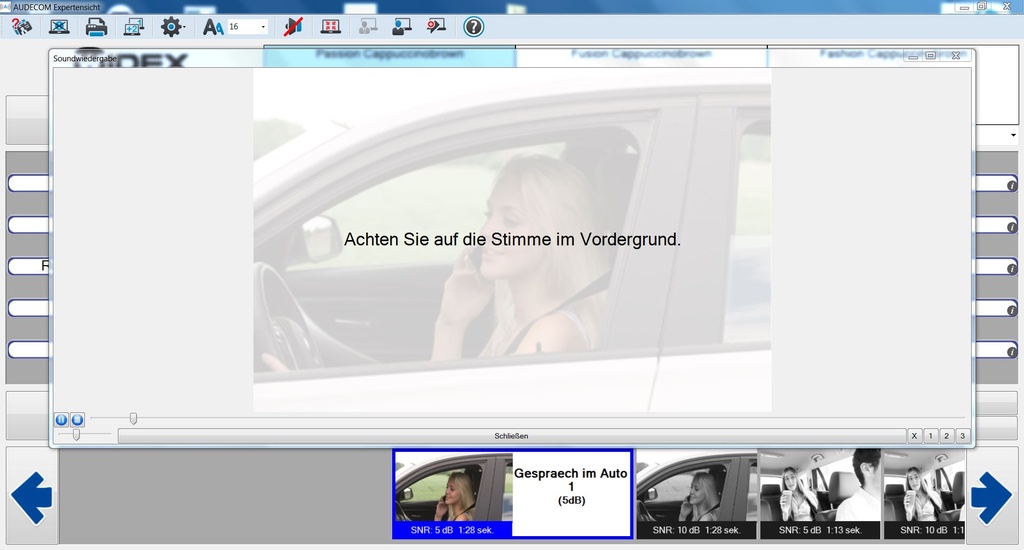This screenshot has width=1024, height=550.
Task: Click the 3 button in Soundwiedergabe
Action: point(962,436)
